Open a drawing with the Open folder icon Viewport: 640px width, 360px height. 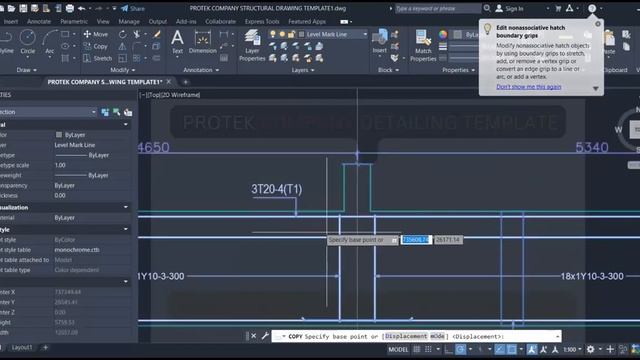(x=11, y=8)
